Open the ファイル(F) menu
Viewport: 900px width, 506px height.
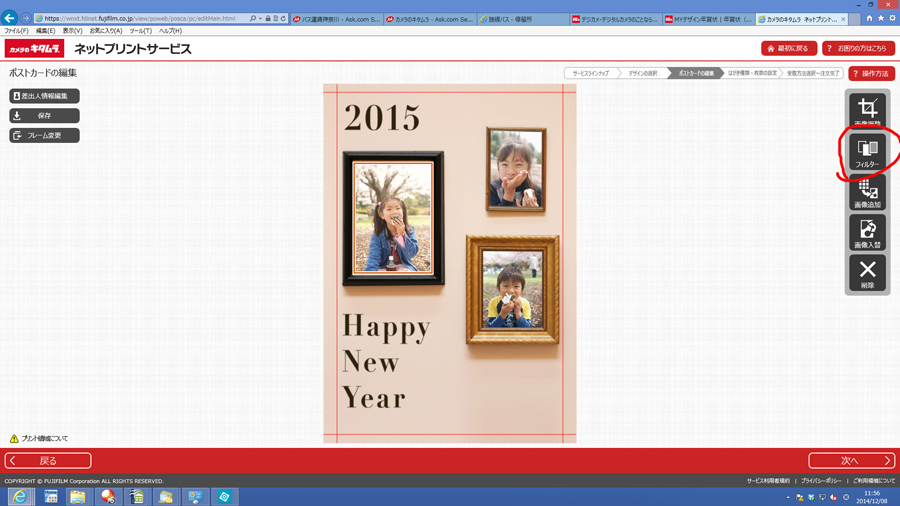click(16, 31)
